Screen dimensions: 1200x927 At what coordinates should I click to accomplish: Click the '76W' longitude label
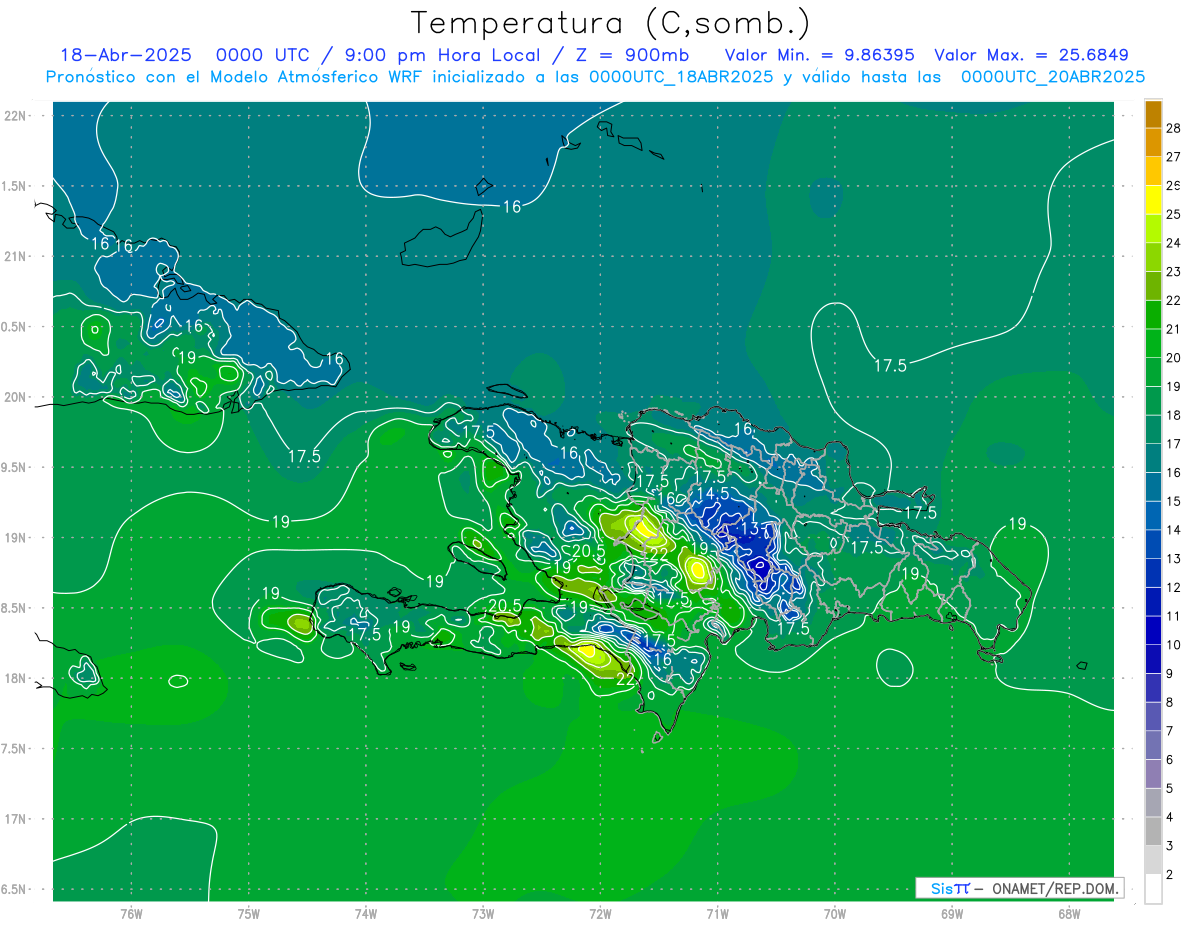(131, 913)
